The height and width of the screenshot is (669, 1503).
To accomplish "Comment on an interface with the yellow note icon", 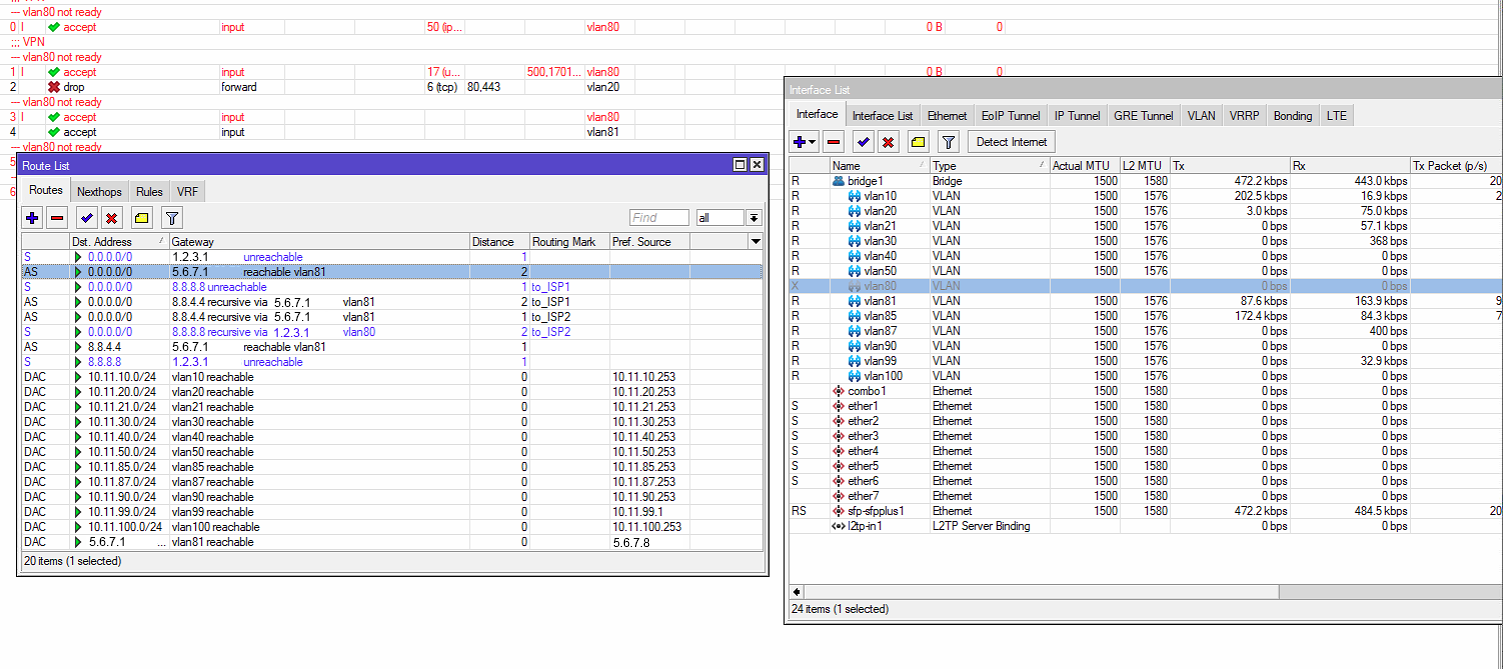I will (x=917, y=141).
